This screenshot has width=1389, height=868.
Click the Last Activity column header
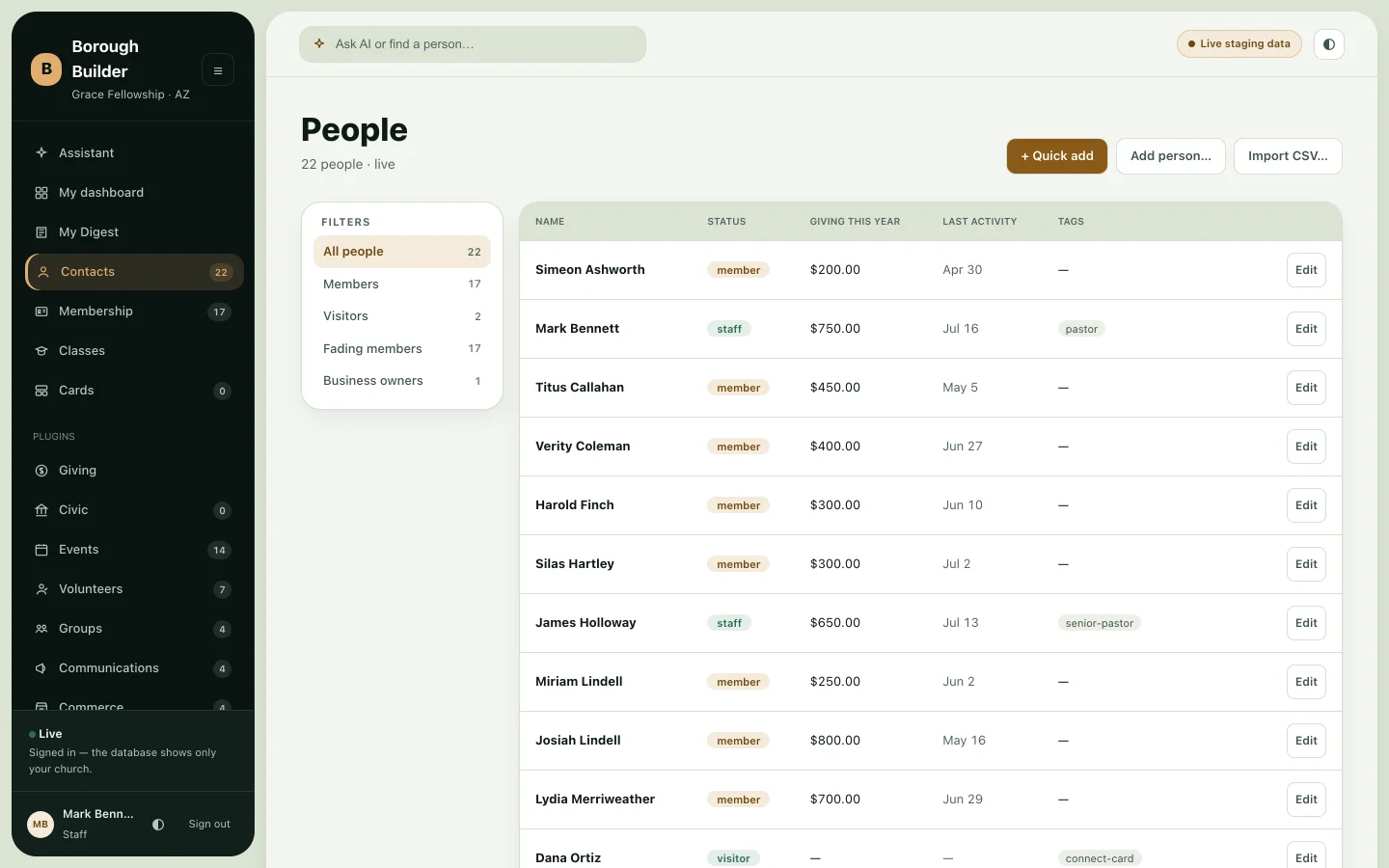click(980, 222)
